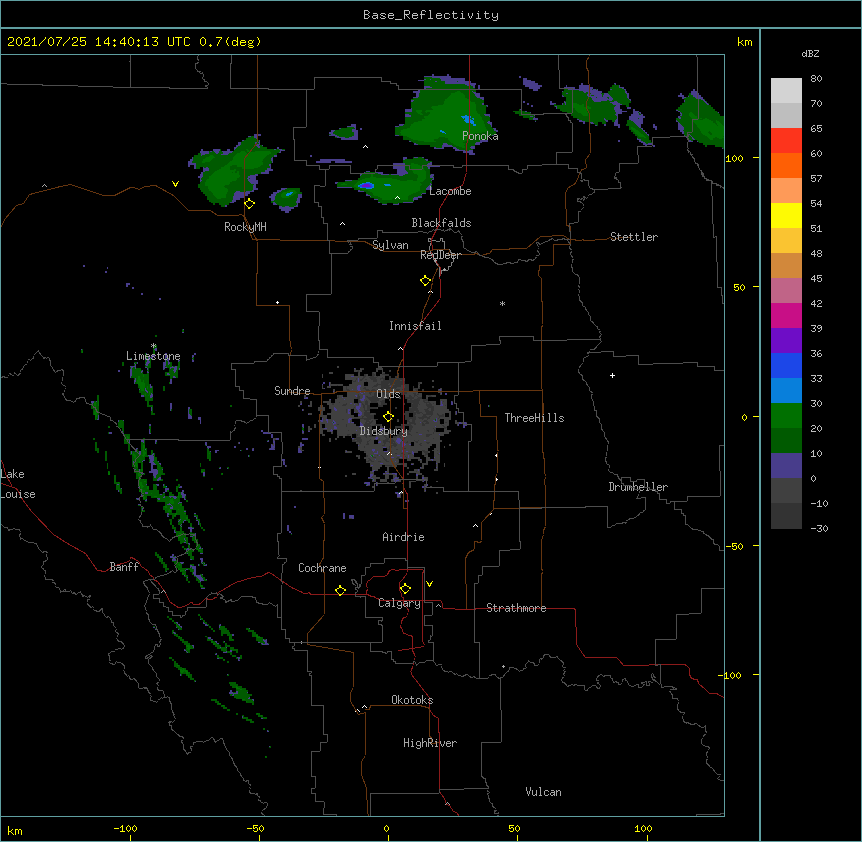Click the Sylvan town label

tap(390, 245)
